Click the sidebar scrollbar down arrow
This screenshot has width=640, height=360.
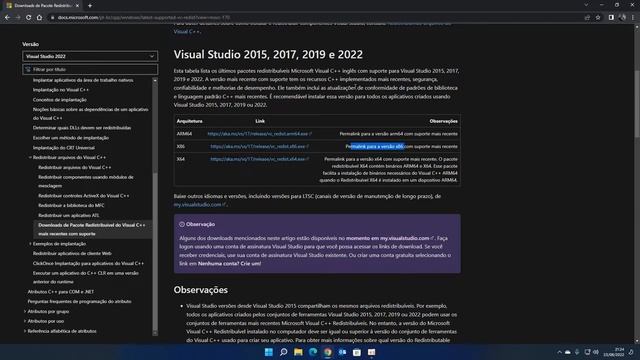(x=155, y=333)
